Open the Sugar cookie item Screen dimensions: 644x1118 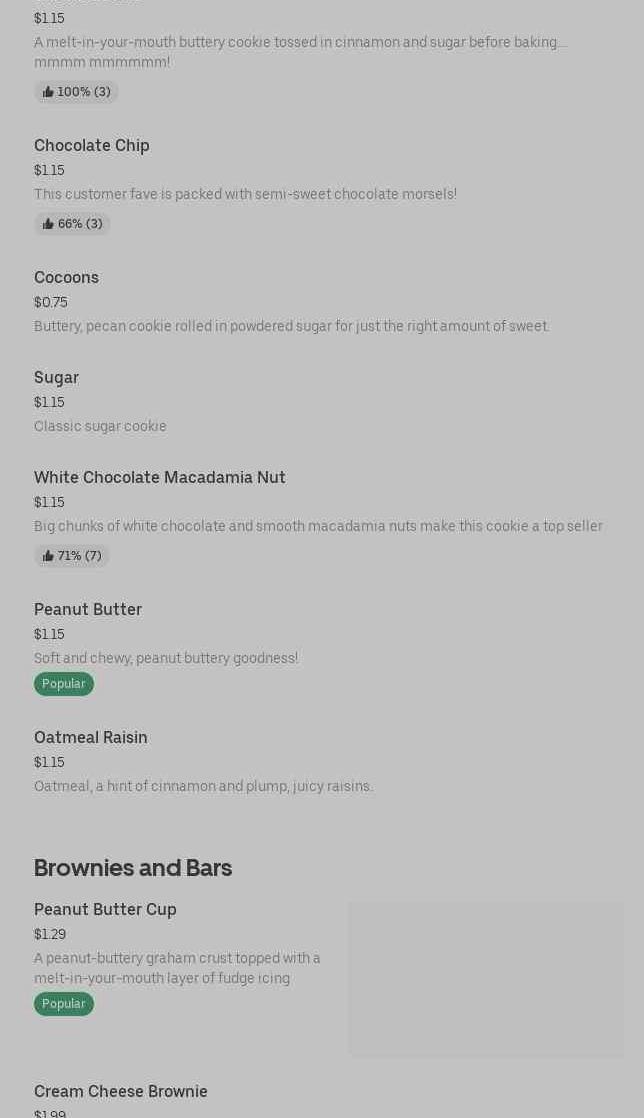(x=56, y=377)
